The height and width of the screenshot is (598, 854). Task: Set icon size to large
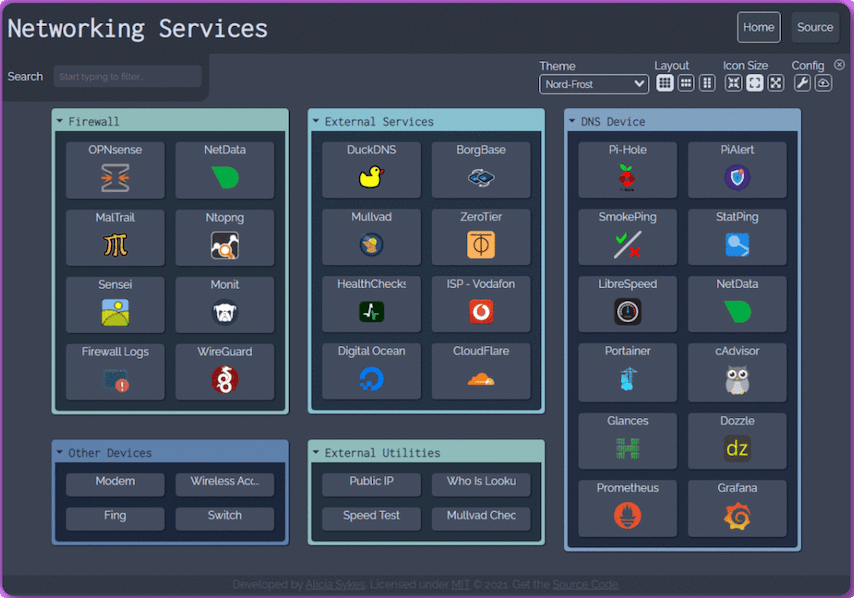(x=776, y=83)
